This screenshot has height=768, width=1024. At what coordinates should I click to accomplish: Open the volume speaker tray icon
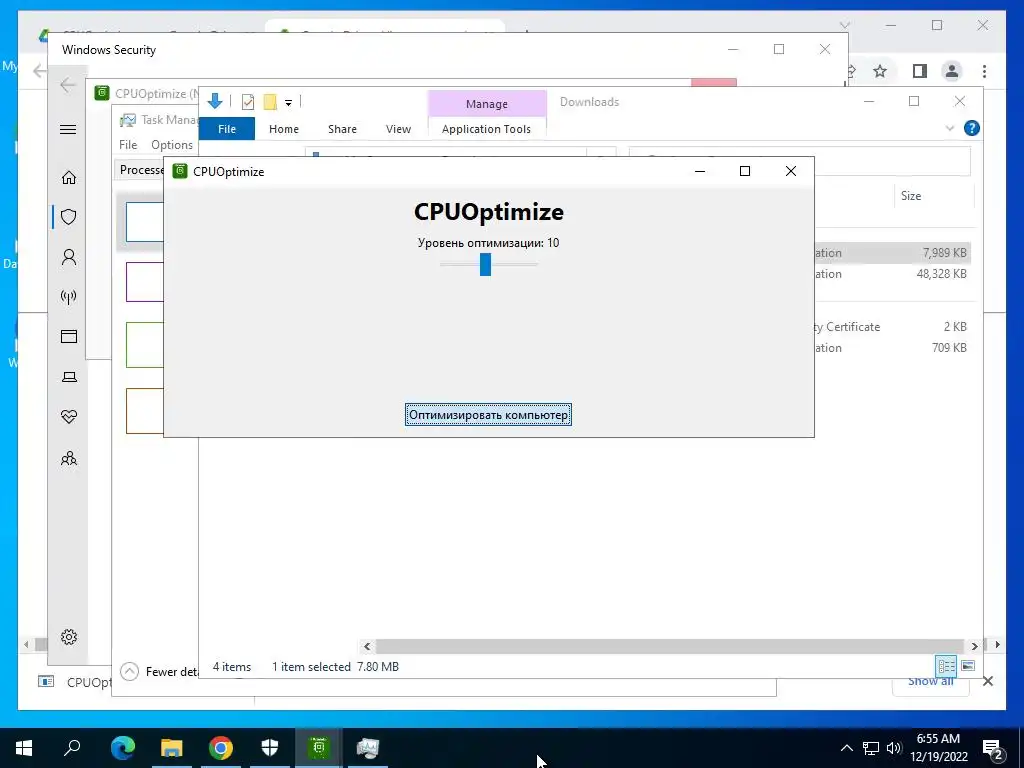893,748
